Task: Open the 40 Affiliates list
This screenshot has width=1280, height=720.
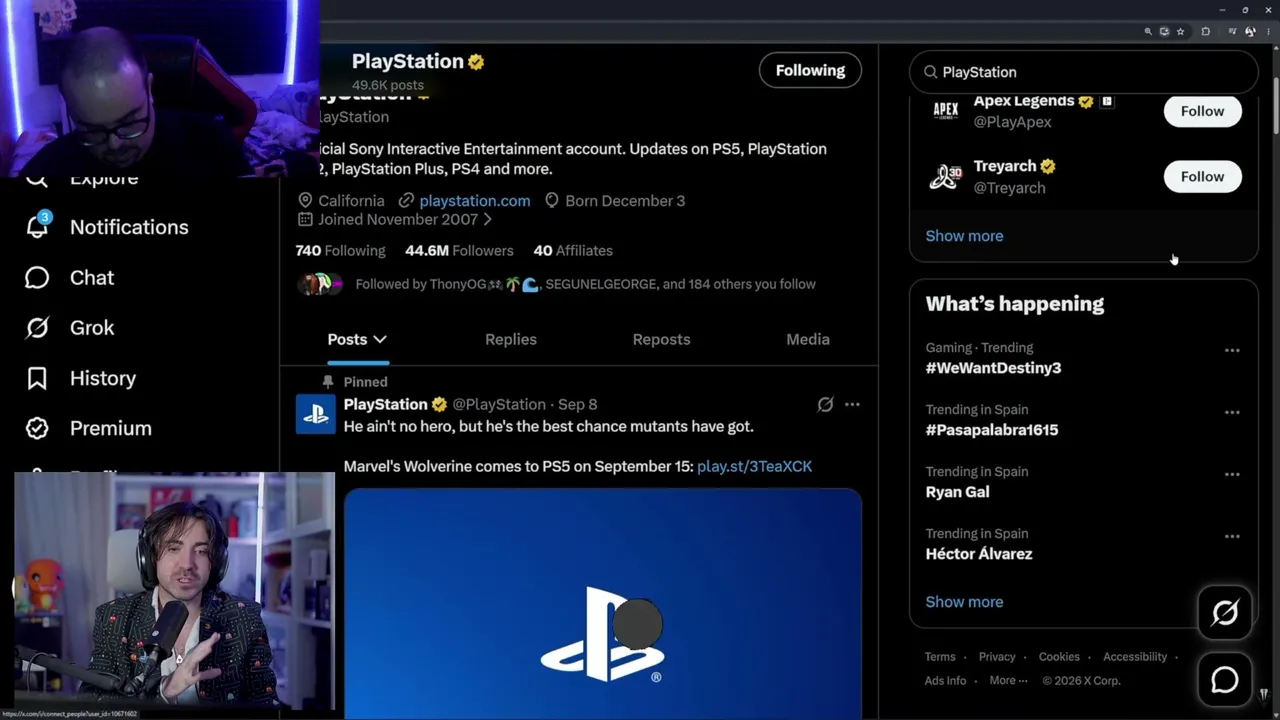Action: 573,250
